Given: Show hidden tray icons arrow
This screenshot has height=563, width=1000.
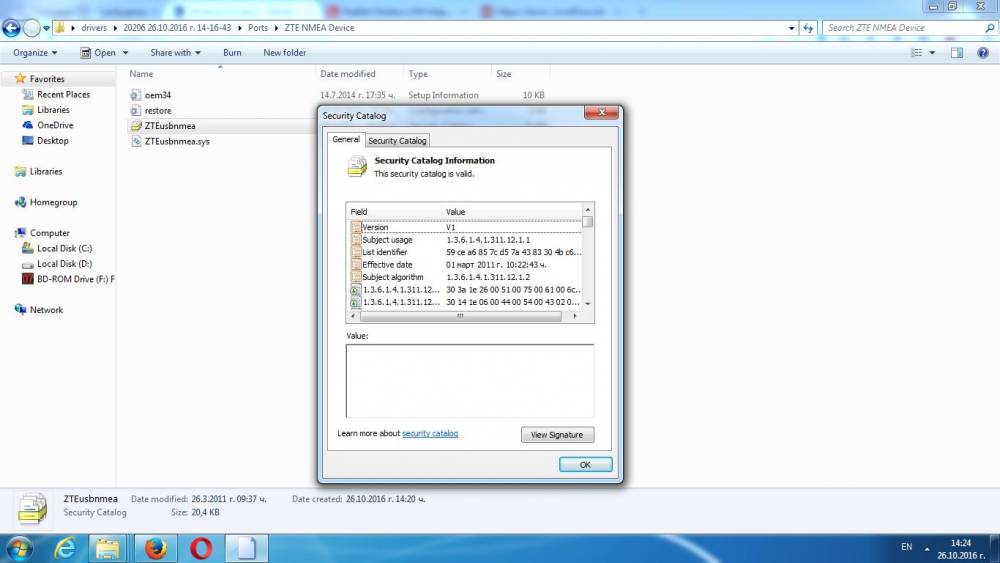Looking at the screenshot, I should (927, 548).
